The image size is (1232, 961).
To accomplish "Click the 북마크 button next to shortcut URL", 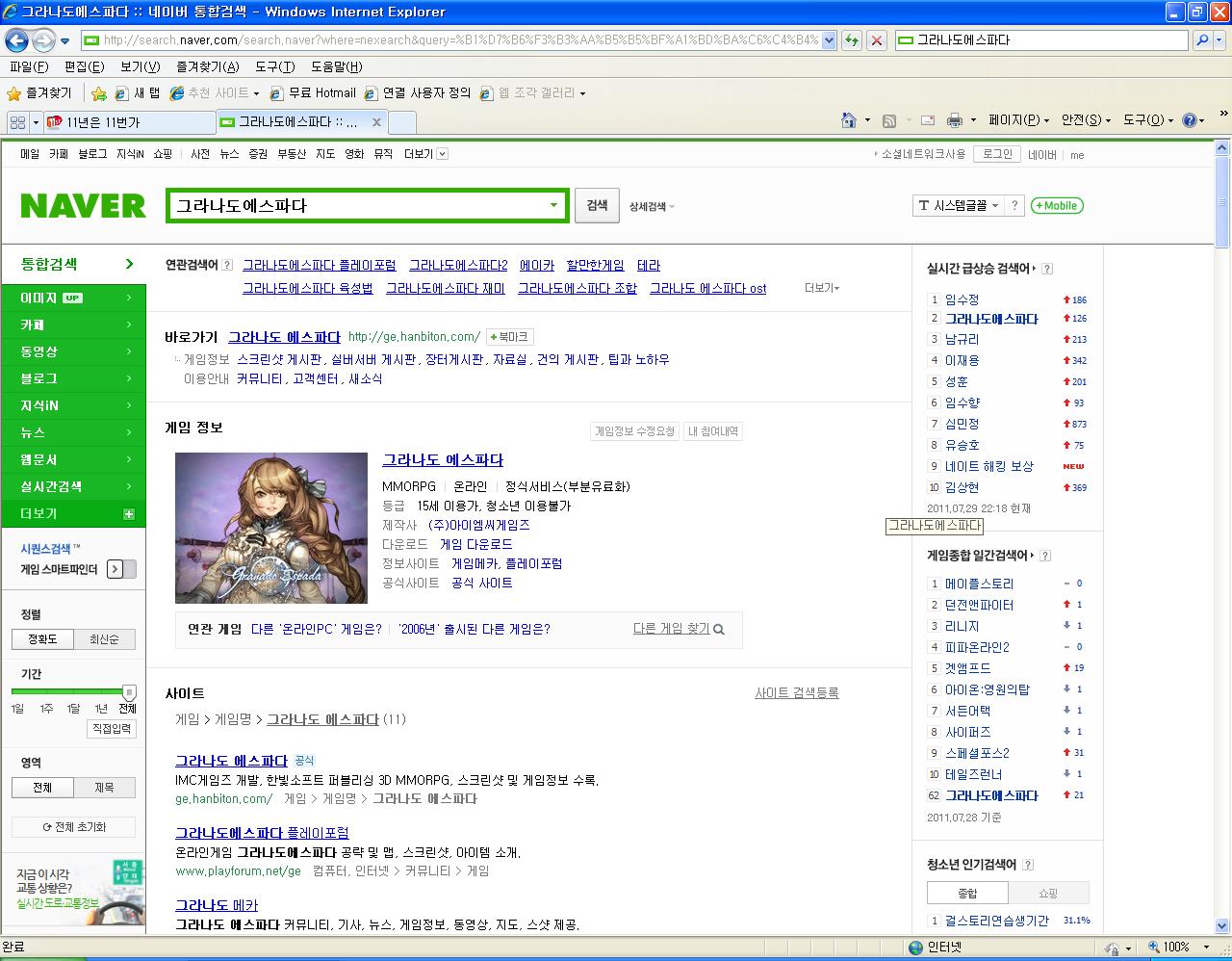I will pyautogui.click(x=509, y=337).
